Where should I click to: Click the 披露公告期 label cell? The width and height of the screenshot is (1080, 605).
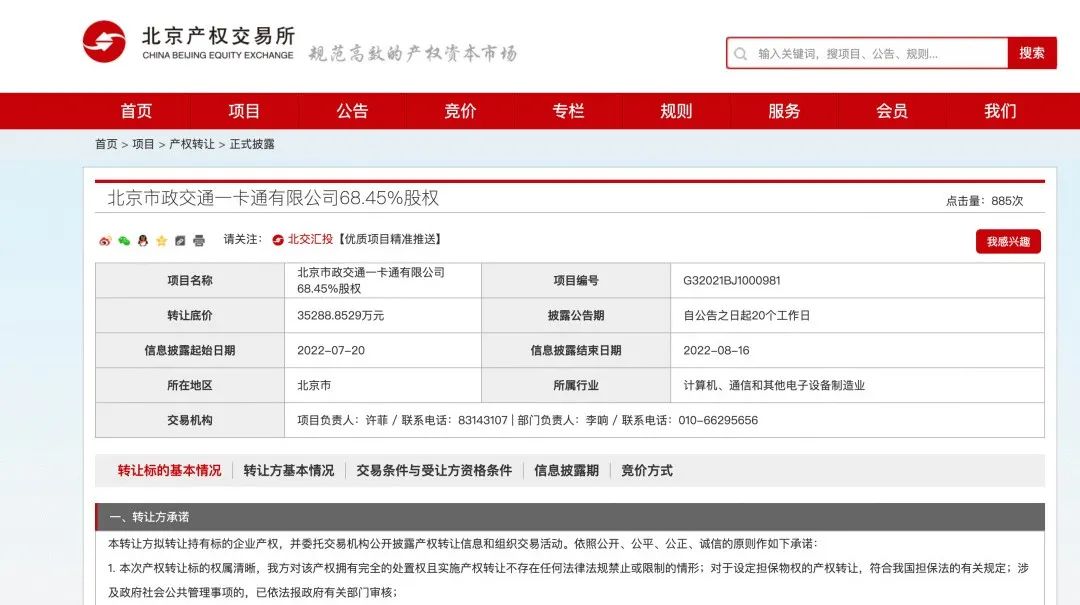576,316
